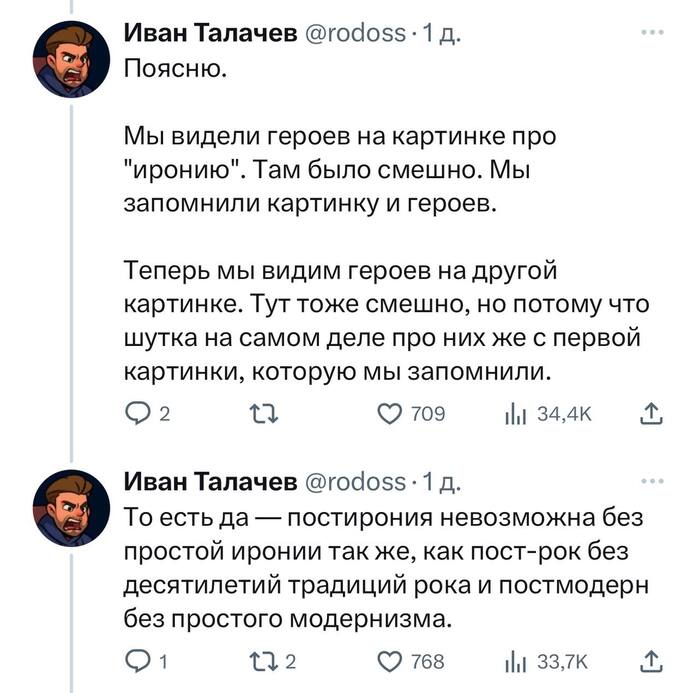Open more options on the first tweet
The height and width of the screenshot is (693, 700).
click(651, 33)
